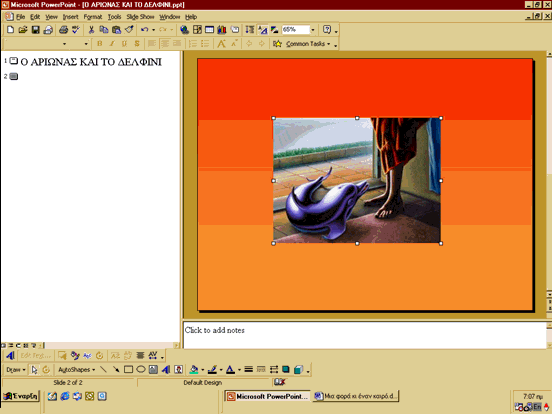Select the Cut scissors icon

(91, 30)
